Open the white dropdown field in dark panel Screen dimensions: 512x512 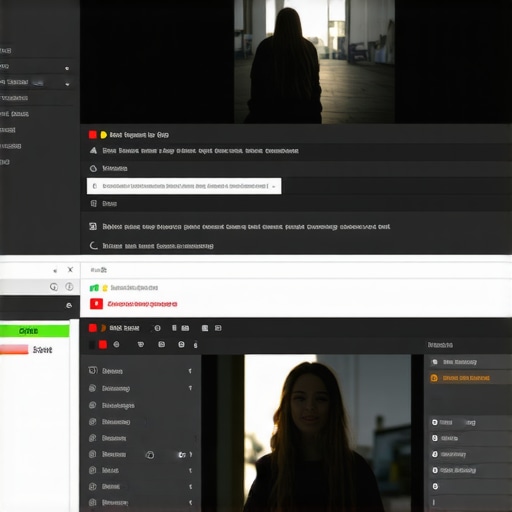click(x=184, y=186)
